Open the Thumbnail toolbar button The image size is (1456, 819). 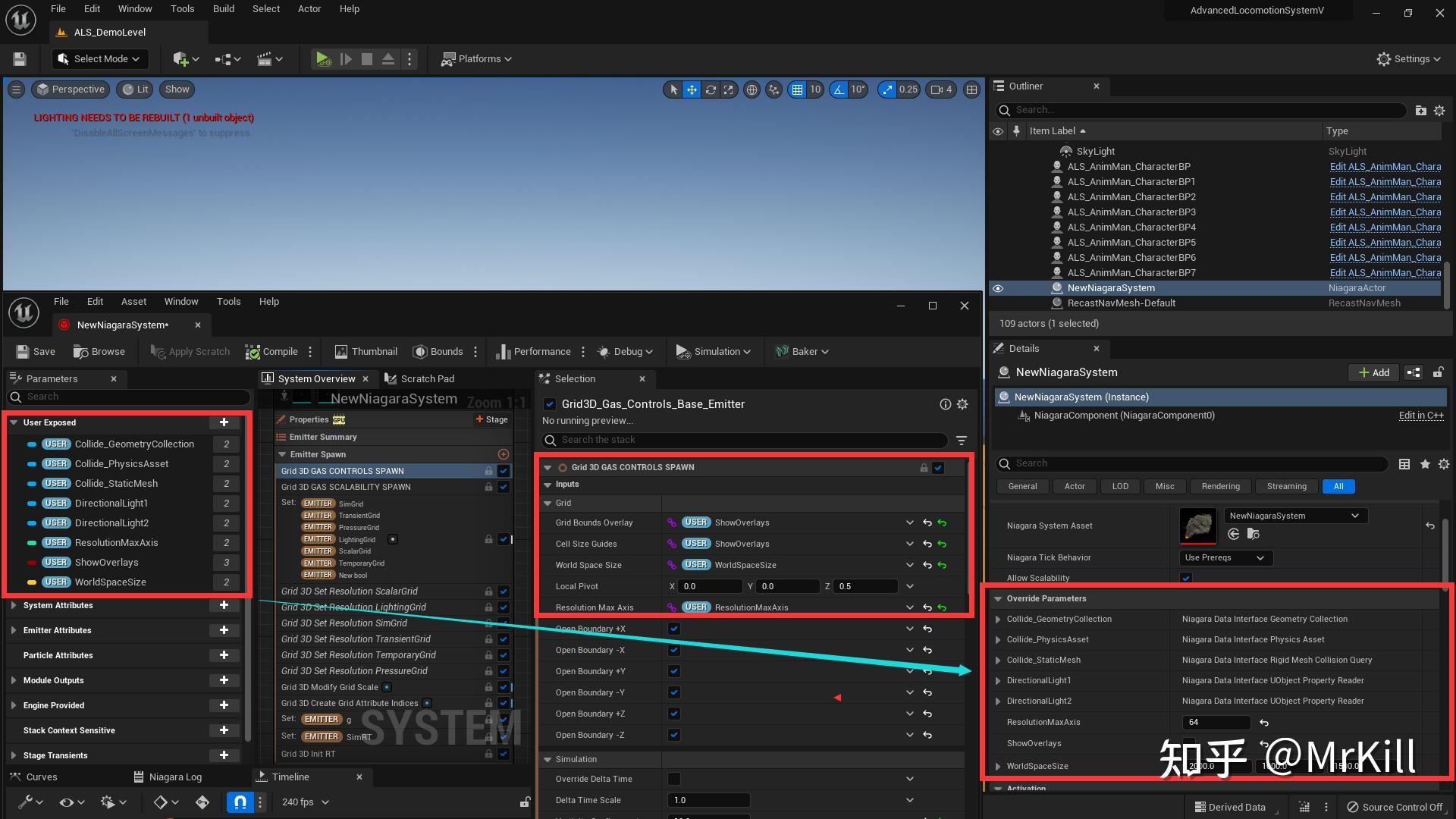[x=366, y=352]
